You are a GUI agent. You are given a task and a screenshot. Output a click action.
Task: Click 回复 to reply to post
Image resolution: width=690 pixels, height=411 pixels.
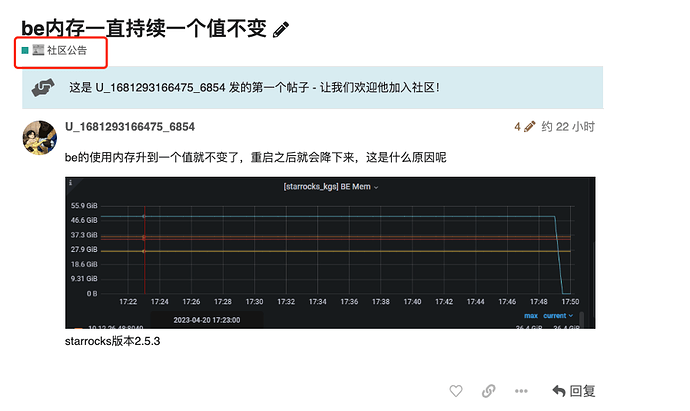pos(574,391)
